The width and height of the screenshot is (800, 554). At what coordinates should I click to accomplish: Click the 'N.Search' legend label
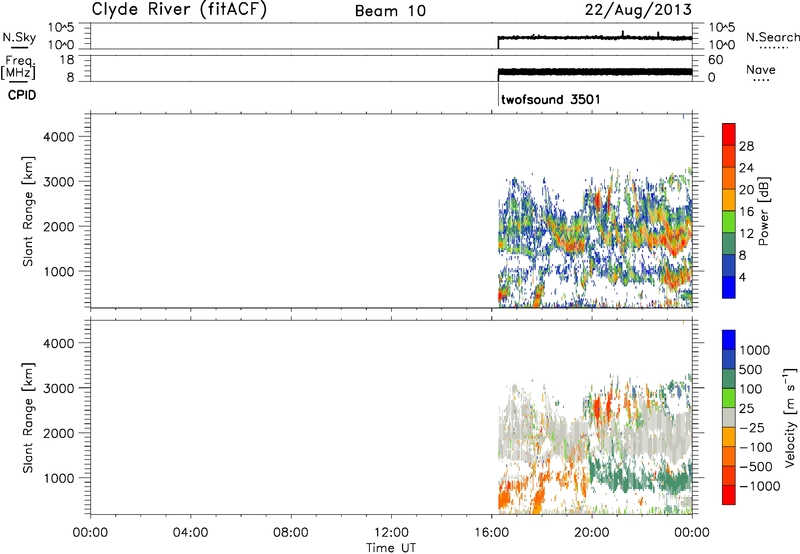pos(772,37)
